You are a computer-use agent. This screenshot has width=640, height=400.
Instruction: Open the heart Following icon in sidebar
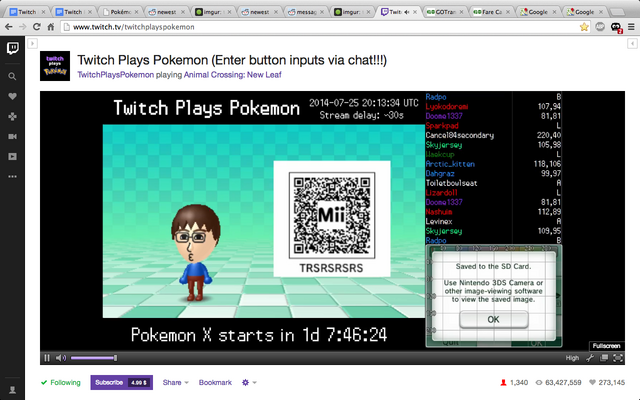tap(12, 96)
